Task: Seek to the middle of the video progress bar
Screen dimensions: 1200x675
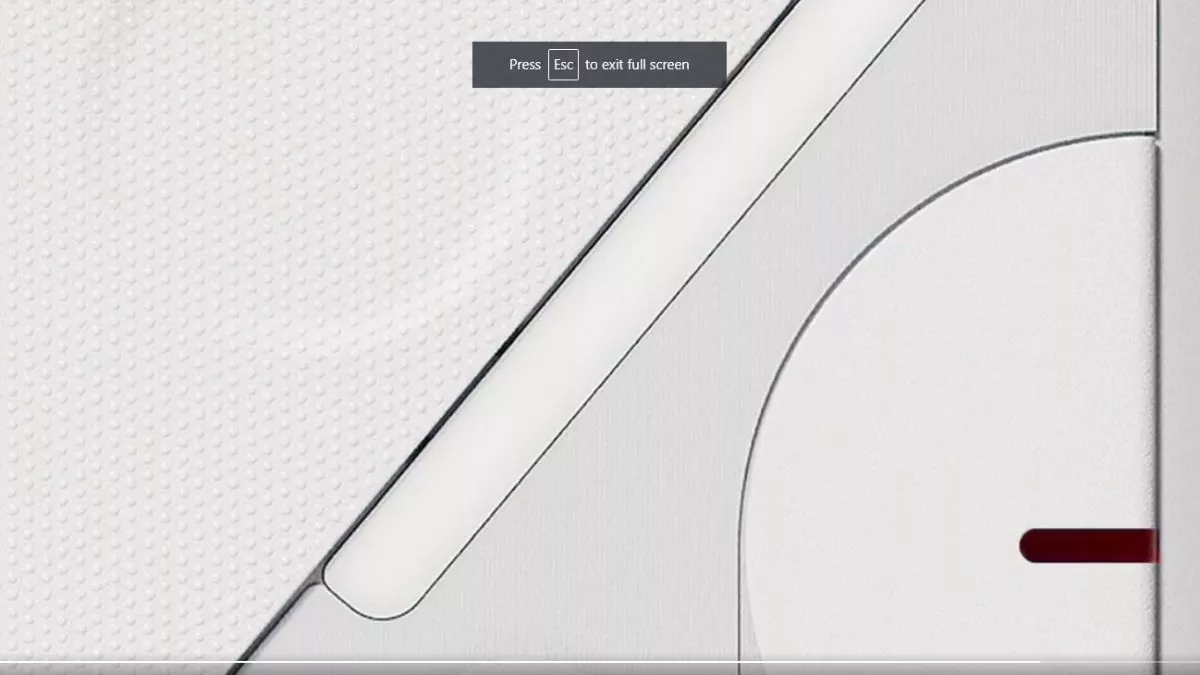Action: pos(600,662)
